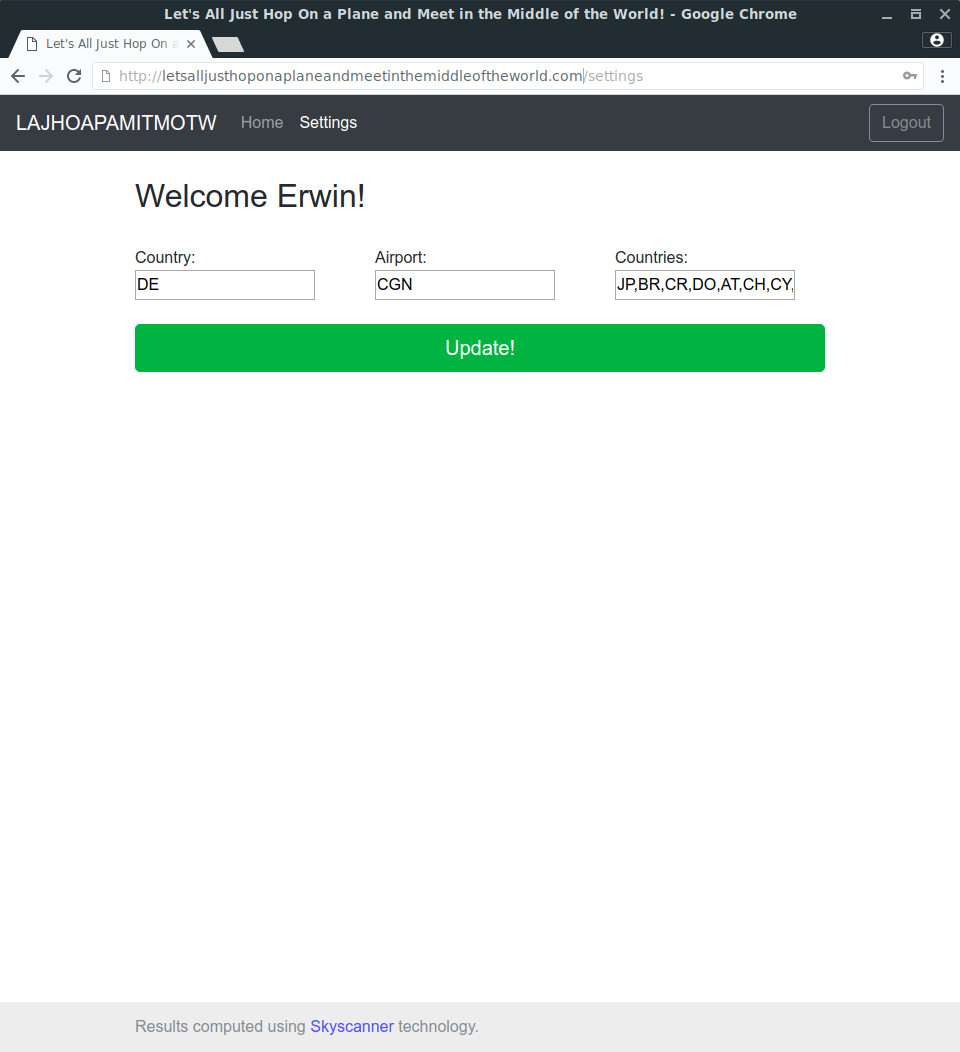The width and height of the screenshot is (960, 1052).
Task: Click the 'Welcome Erwin!' heading
Action: (x=250, y=197)
